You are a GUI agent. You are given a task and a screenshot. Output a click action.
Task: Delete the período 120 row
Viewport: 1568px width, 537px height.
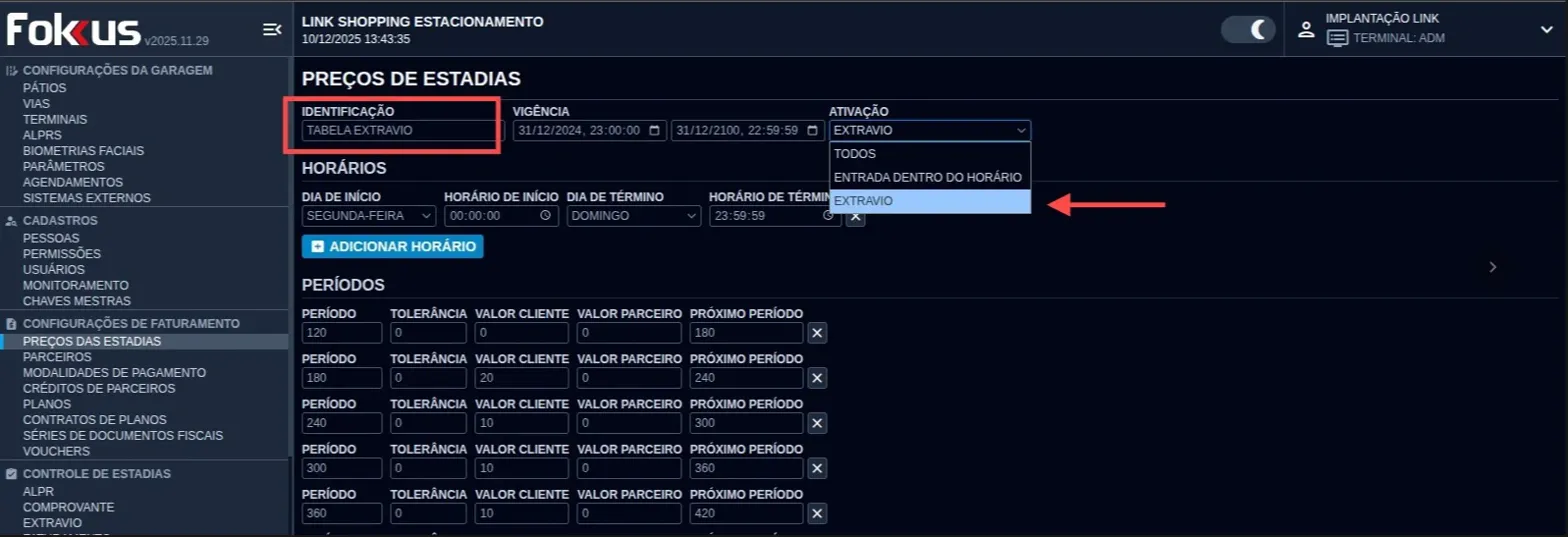coord(817,333)
